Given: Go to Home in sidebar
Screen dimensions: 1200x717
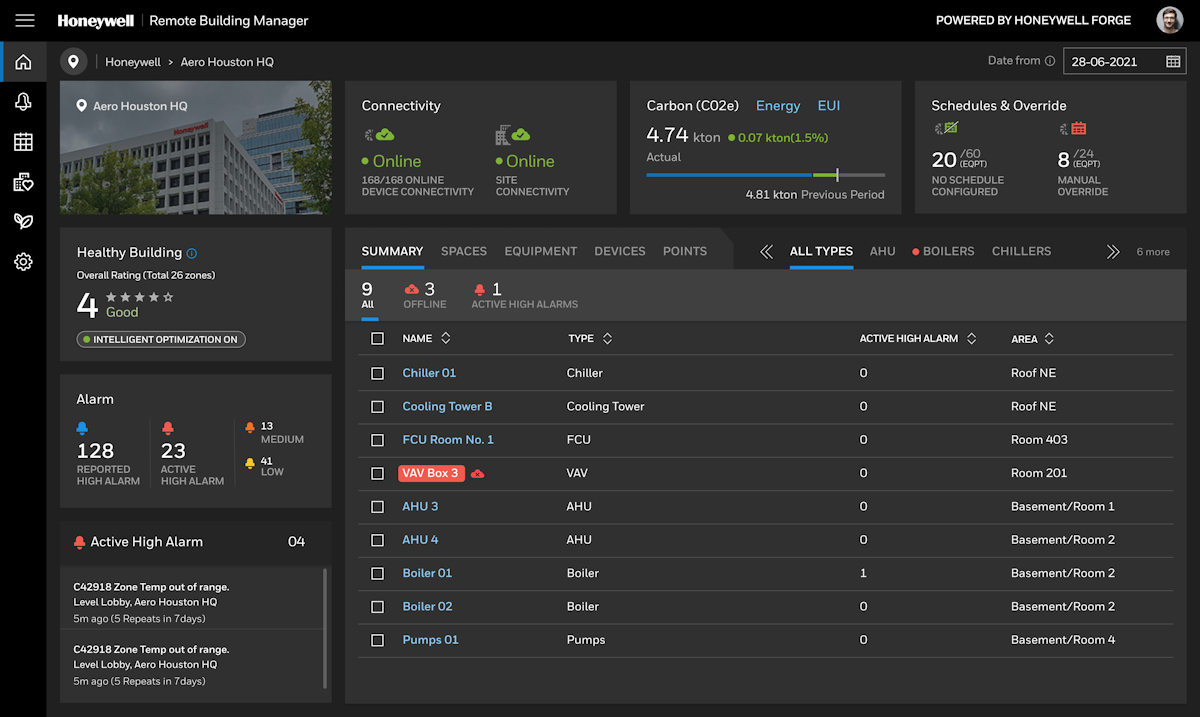Looking at the screenshot, I should click(x=23, y=62).
